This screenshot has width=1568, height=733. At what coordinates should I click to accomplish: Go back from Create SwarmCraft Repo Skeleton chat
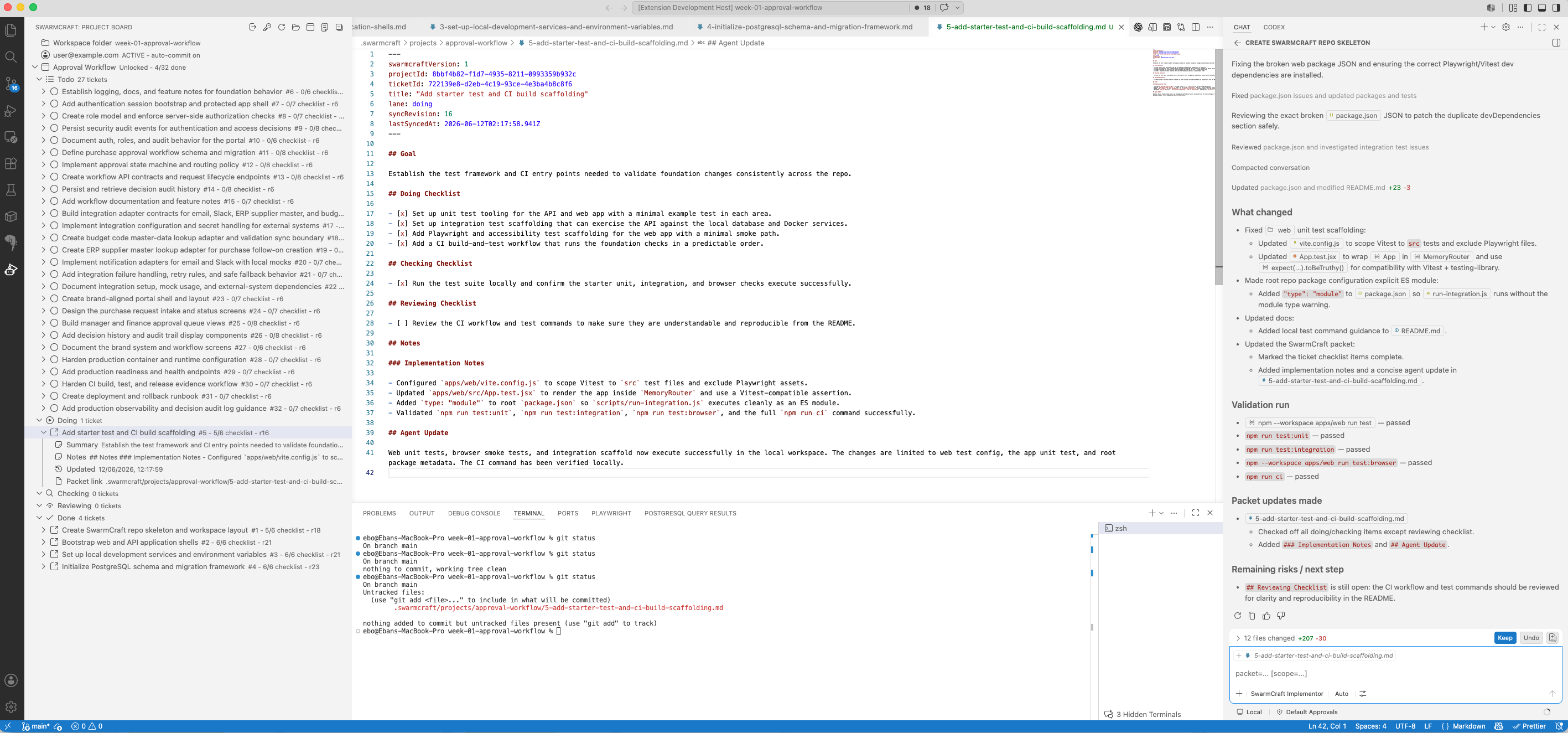point(1238,43)
